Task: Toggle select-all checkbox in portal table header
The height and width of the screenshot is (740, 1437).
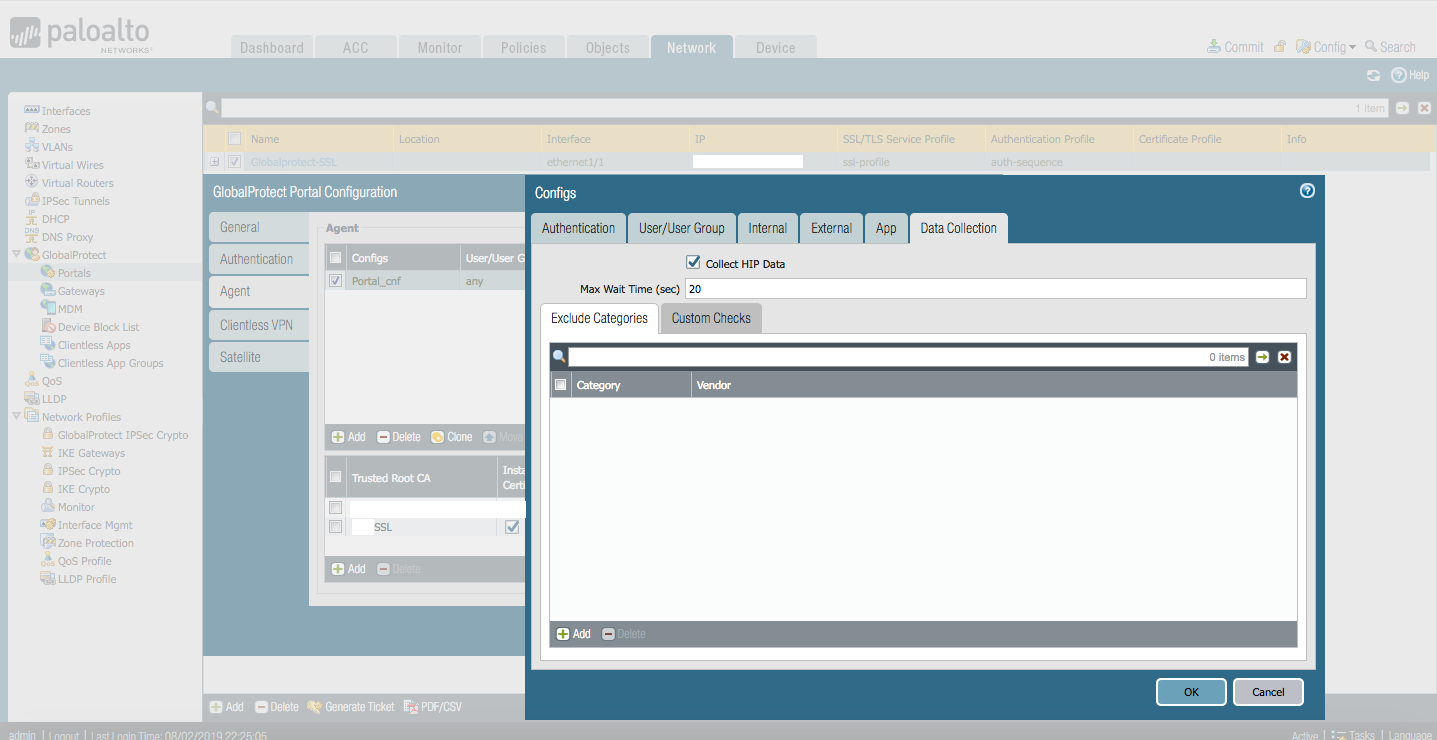Action: pos(234,139)
